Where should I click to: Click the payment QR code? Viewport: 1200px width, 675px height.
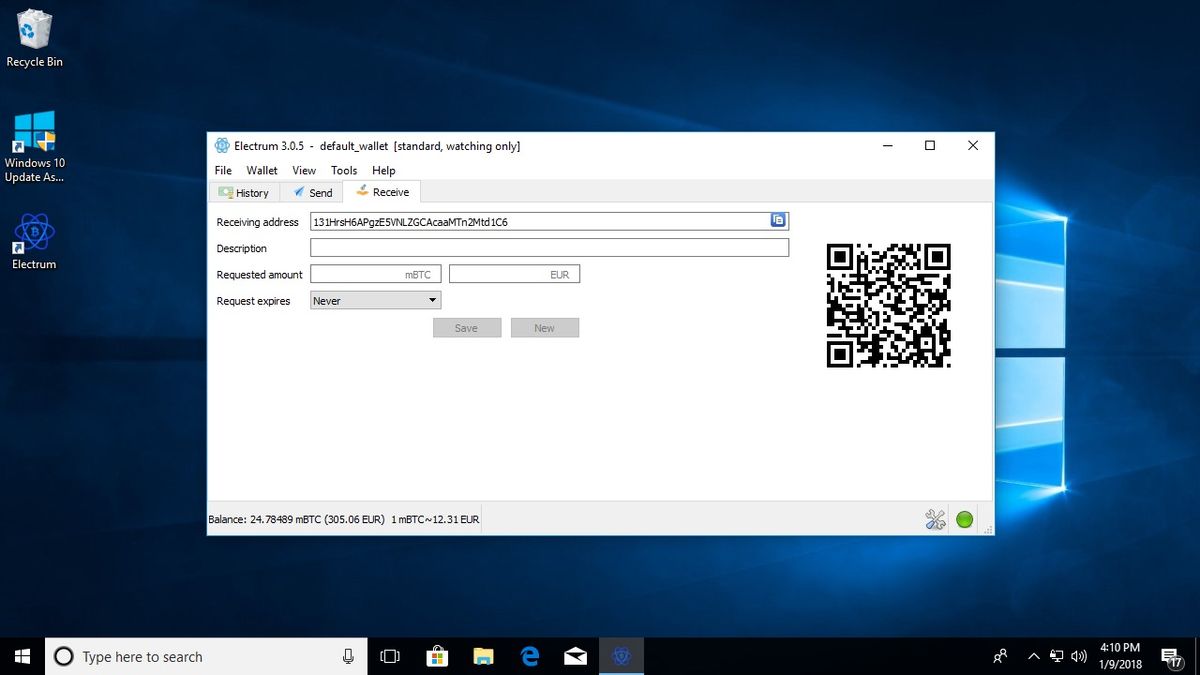point(889,305)
